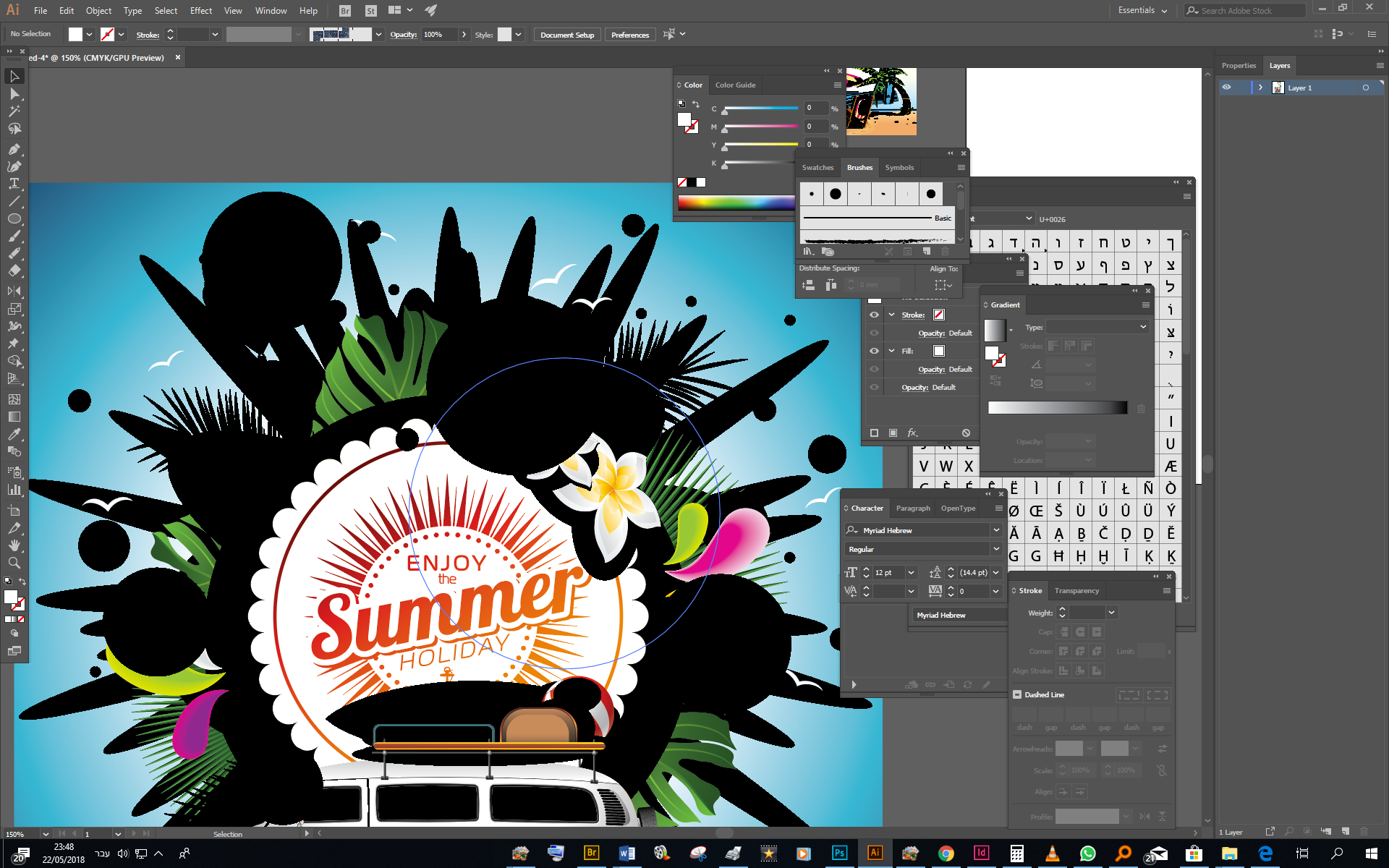The width and height of the screenshot is (1389, 868).
Task: Click Add New Effect fx icon
Action: pyautogui.click(x=913, y=433)
